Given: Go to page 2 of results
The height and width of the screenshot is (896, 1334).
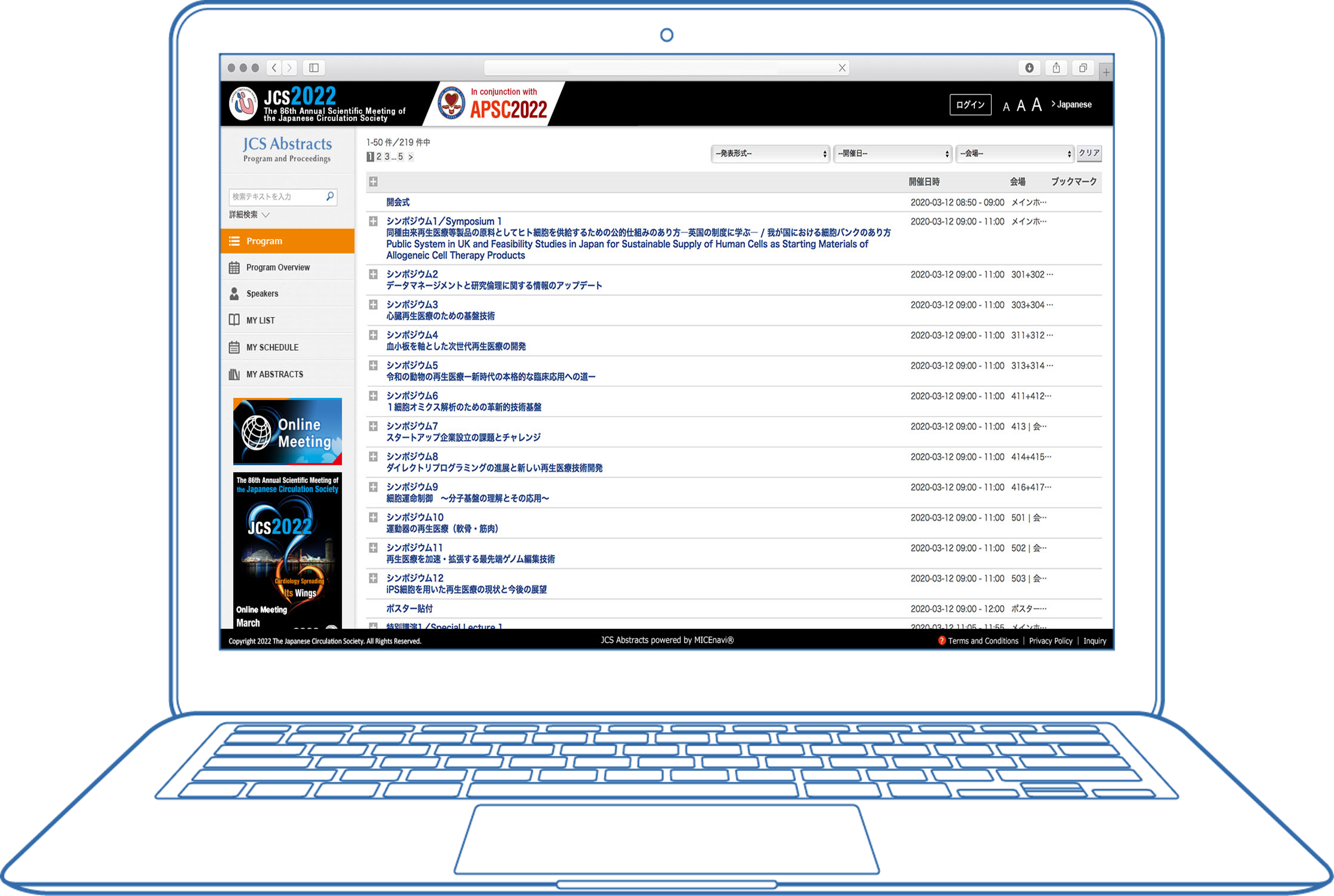Looking at the screenshot, I should pyautogui.click(x=379, y=156).
